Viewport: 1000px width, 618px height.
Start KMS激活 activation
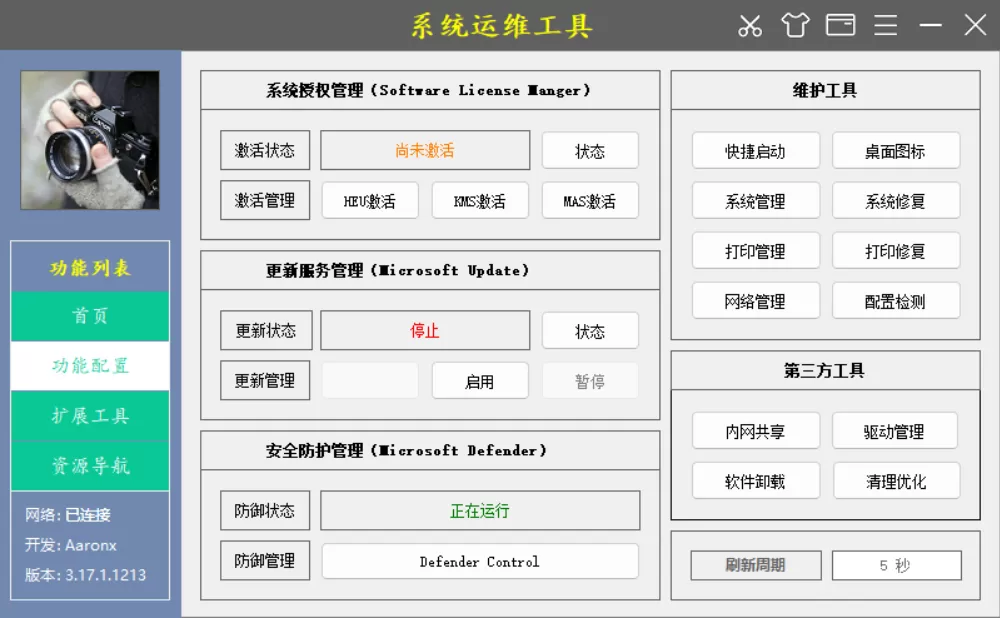[x=480, y=200]
